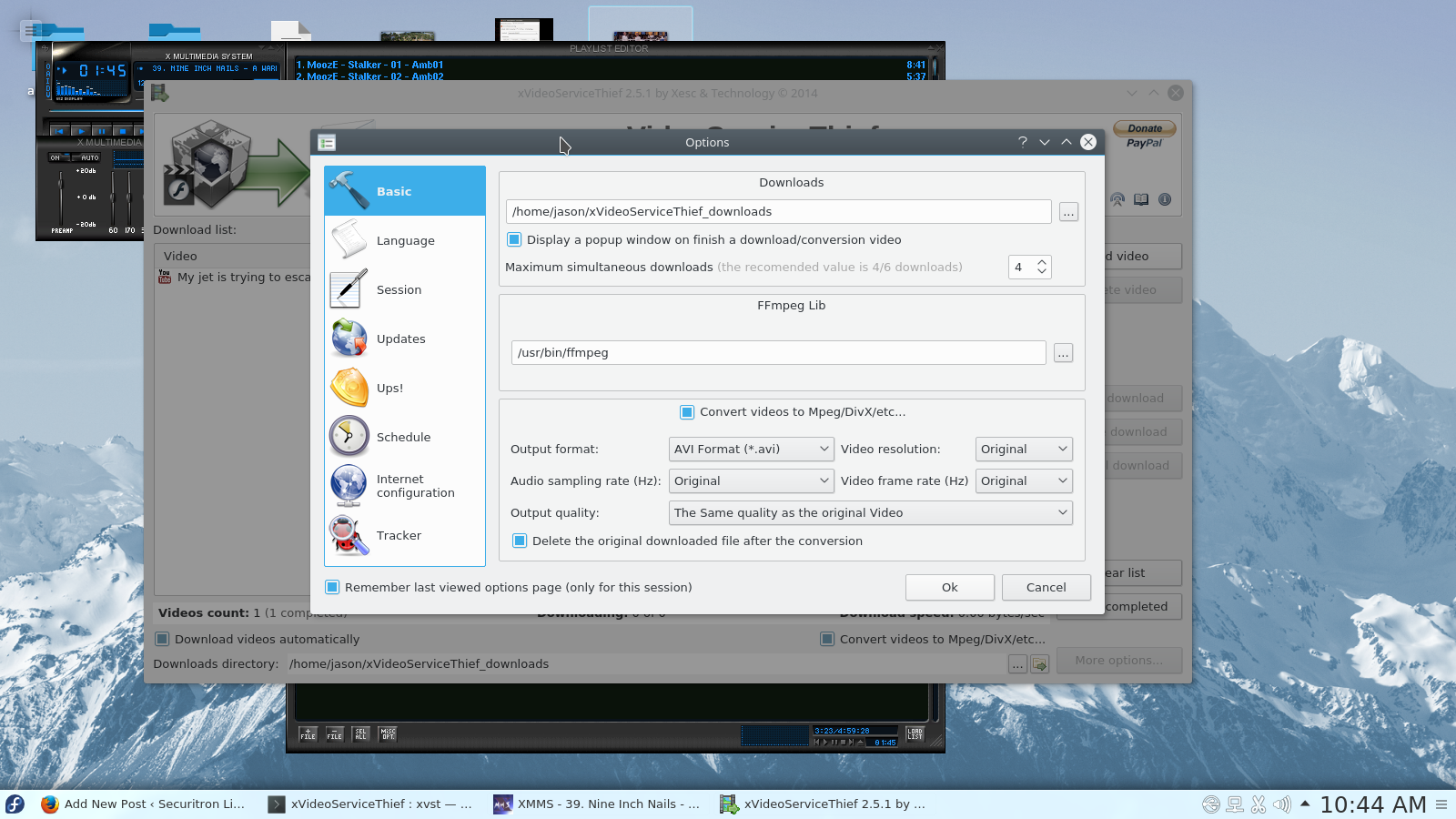Click Ok button in Options
This screenshot has width=1456, height=819.
[x=949, y=587]
